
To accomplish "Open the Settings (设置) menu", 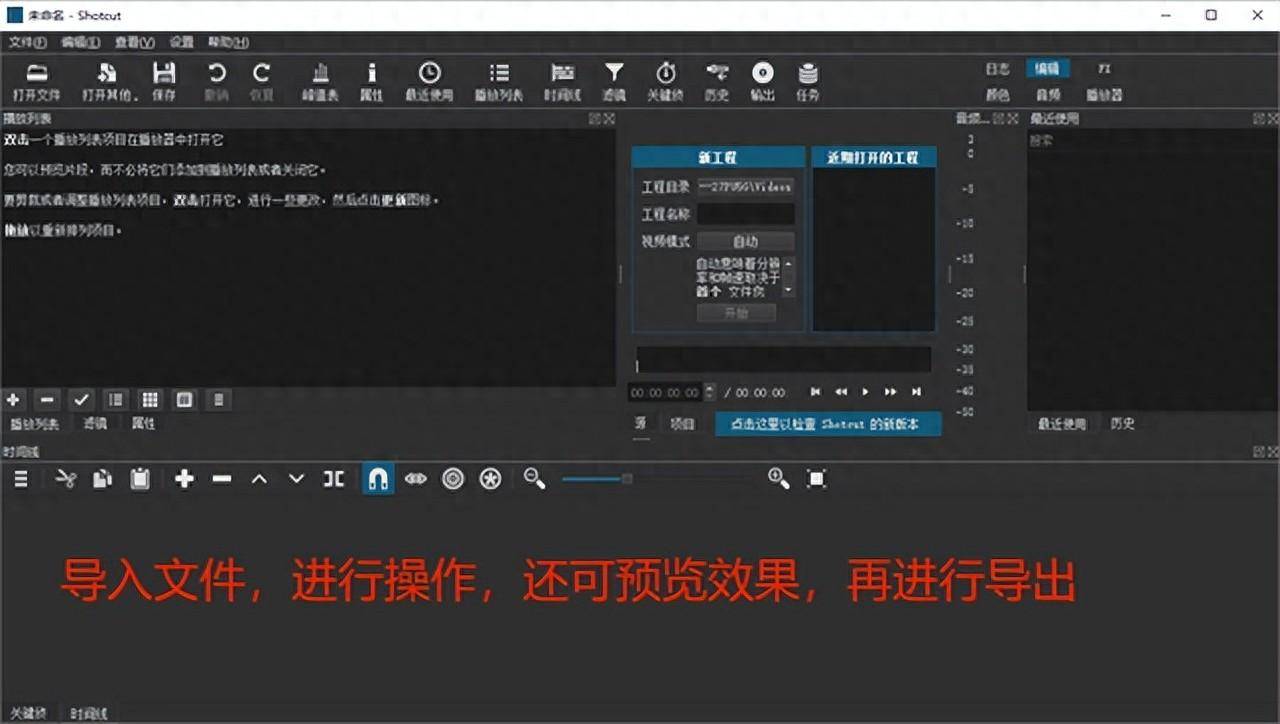I will (x=181, y=42).
